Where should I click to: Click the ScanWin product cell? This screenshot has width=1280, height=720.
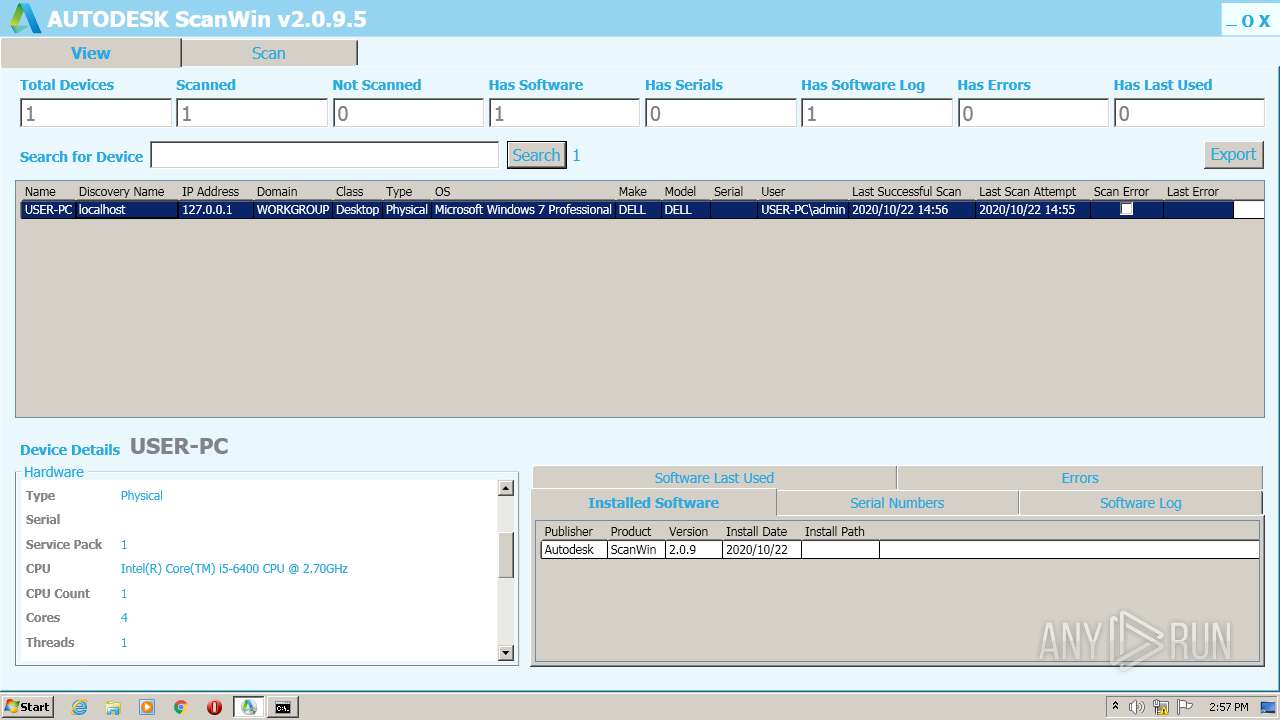pyautogui.click(x=636, y=550)
